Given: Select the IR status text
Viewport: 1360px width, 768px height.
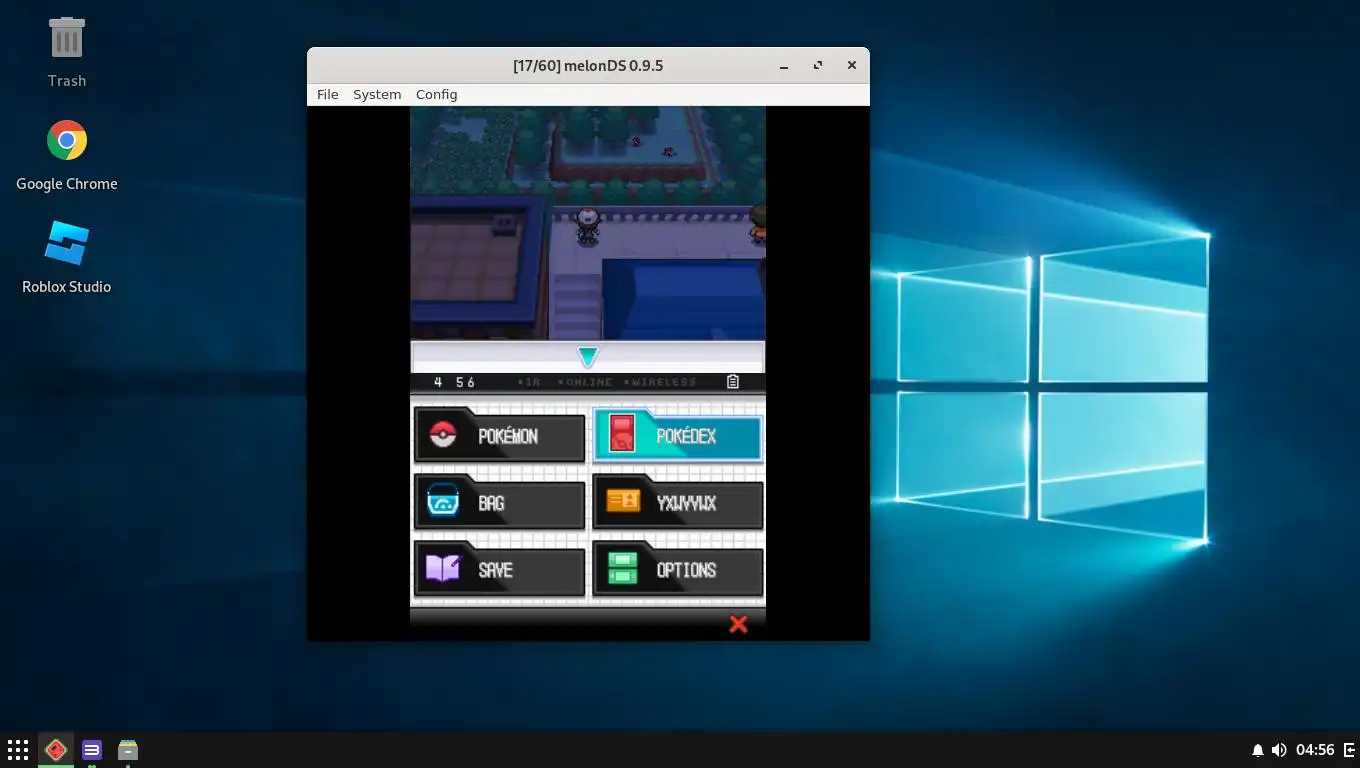Looking at the screenshot, I should pyautogui.click(x=532, y=382).
